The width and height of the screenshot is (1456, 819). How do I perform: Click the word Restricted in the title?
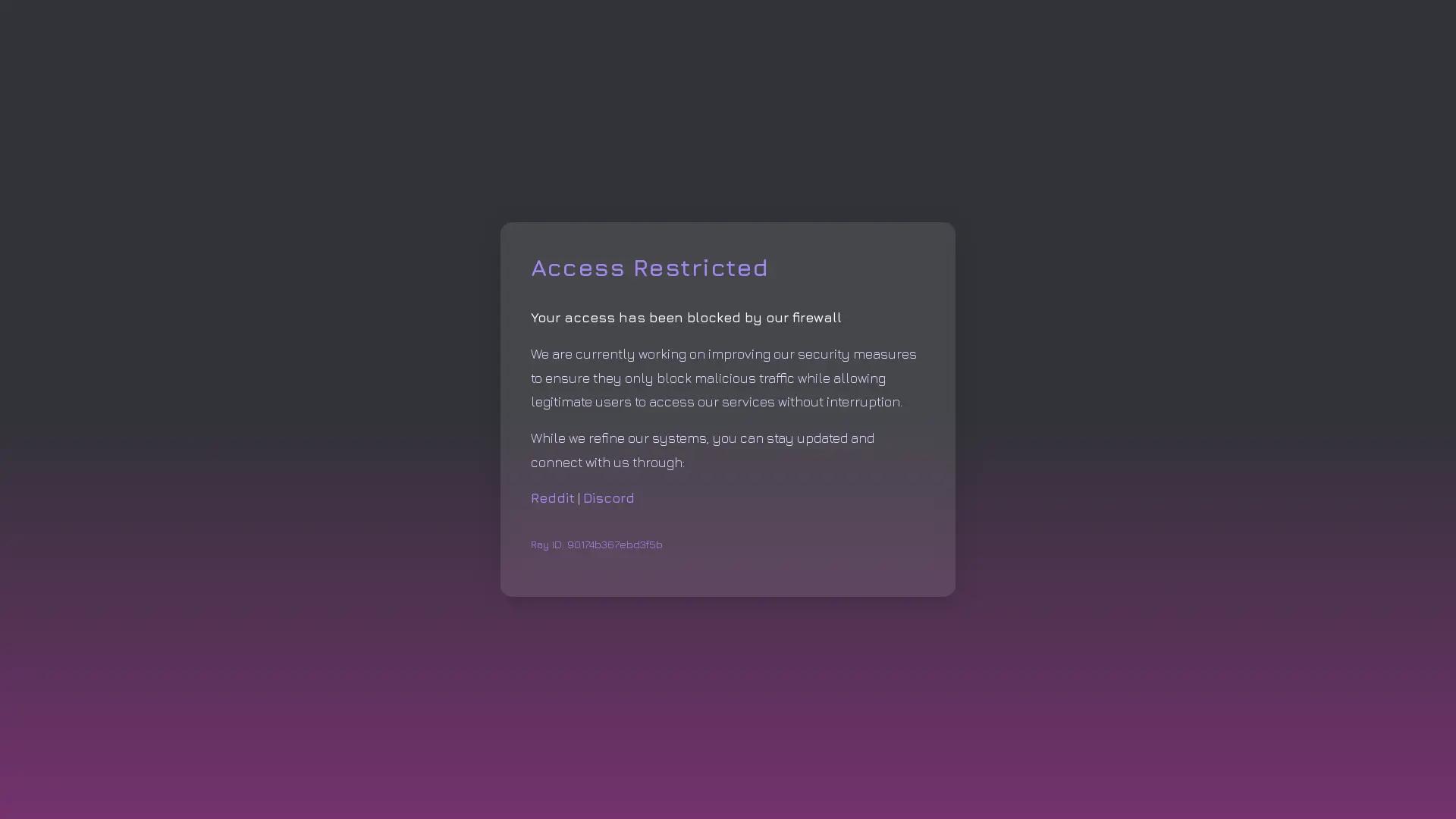[701, 268]
